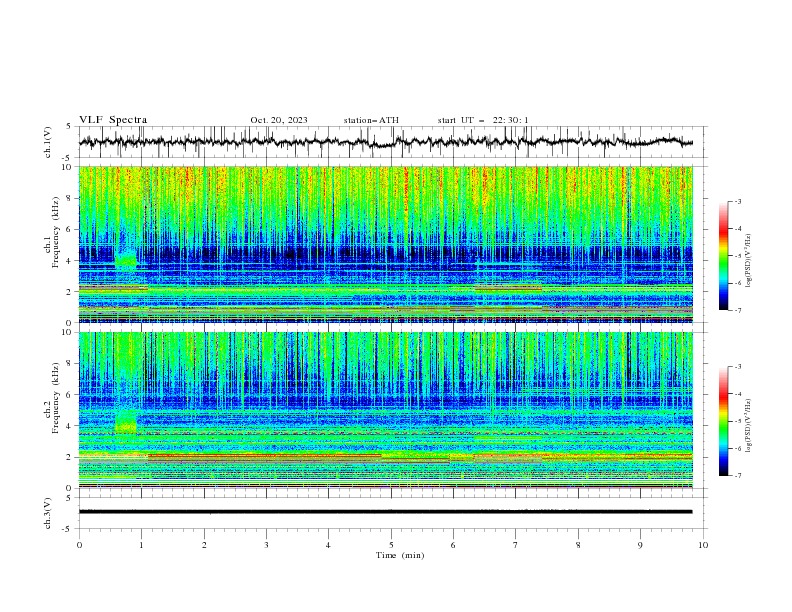
Task: Click the ch.1 'log(PSD)(V²/Hz)' color bar title
Action: tap(749, 261)
